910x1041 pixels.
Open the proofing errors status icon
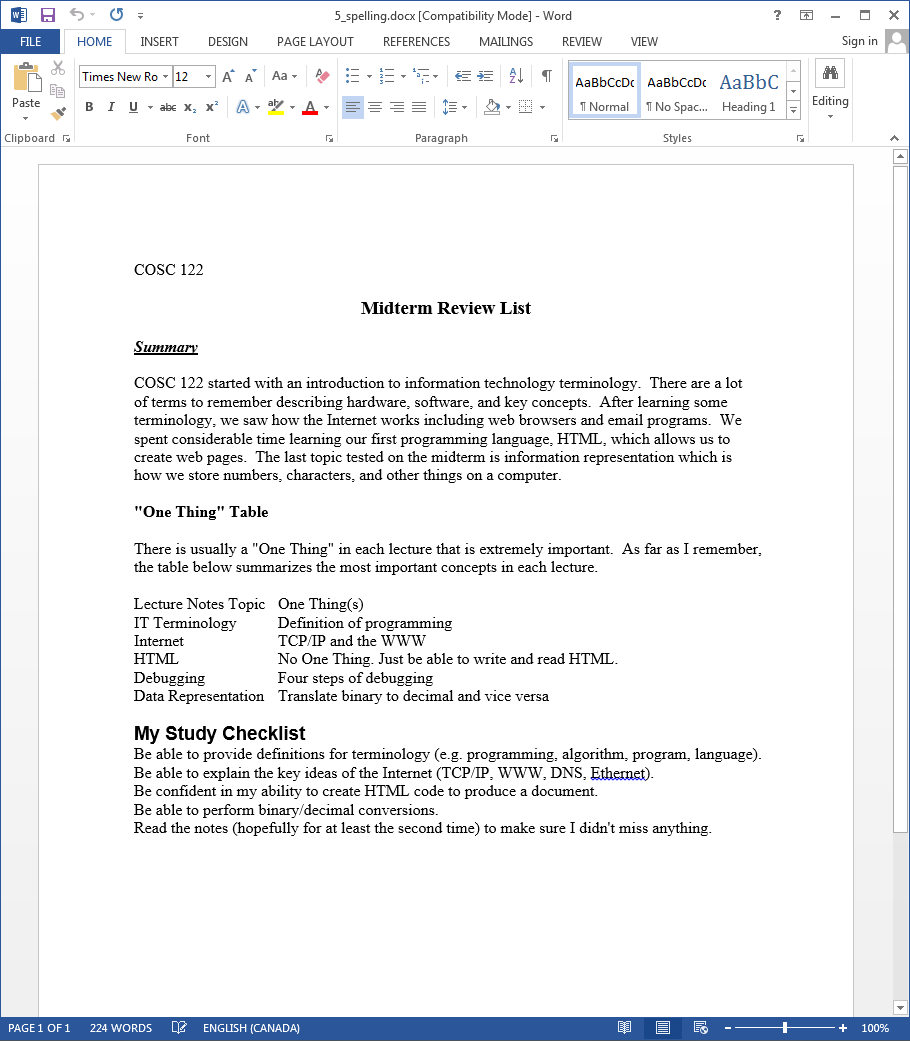coord(179,1028)
